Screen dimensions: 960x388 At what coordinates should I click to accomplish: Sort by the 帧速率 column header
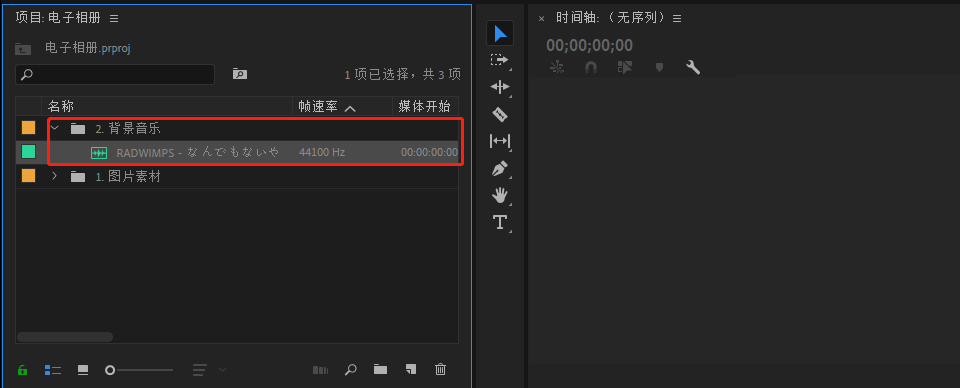click(x=342, y=106)
